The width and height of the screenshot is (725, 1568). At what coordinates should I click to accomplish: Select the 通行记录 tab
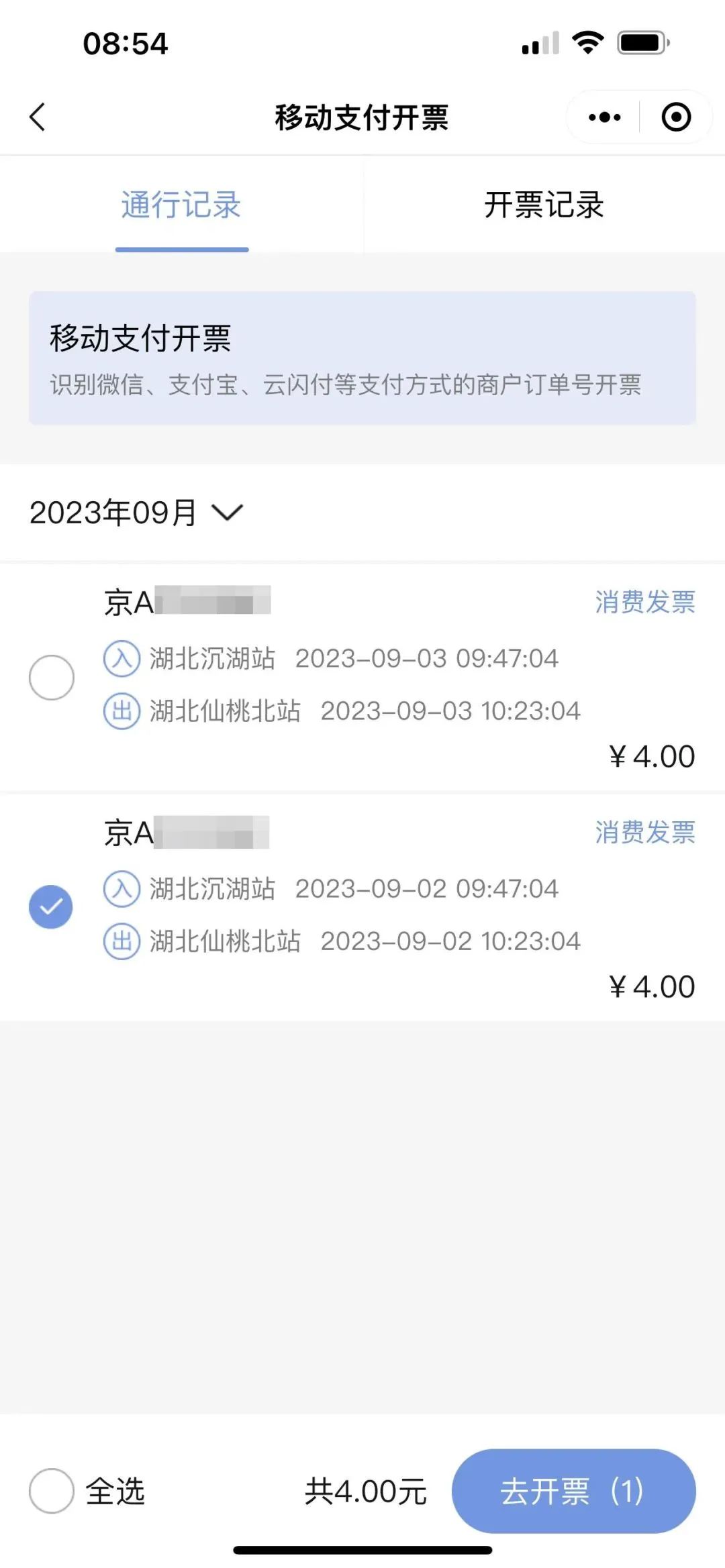tap(181, 205)
